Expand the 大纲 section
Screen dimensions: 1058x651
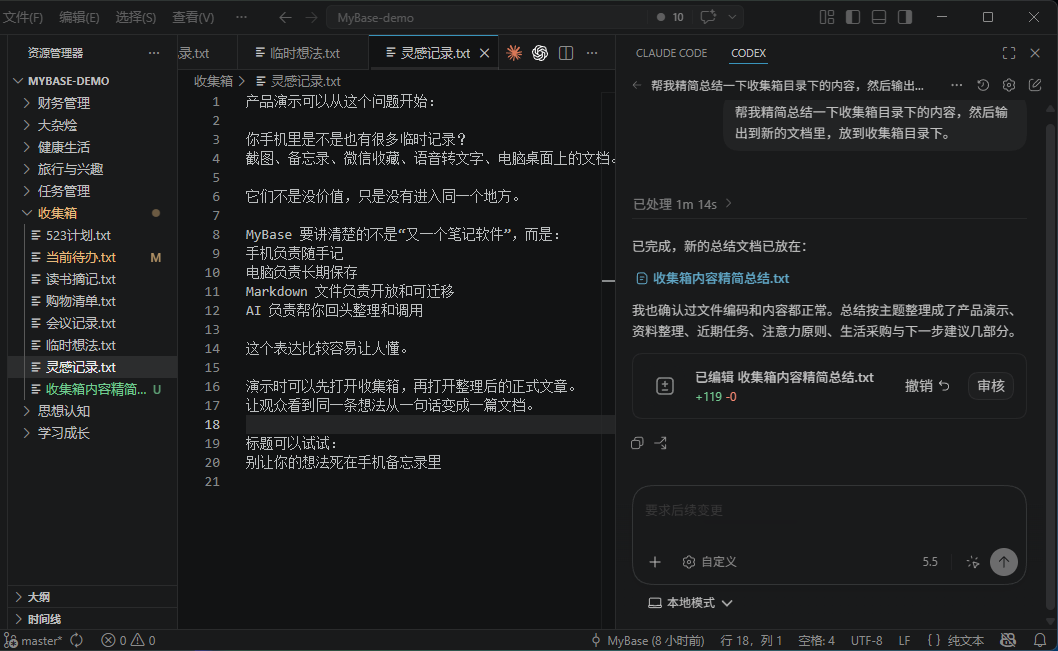click(92, 597)
